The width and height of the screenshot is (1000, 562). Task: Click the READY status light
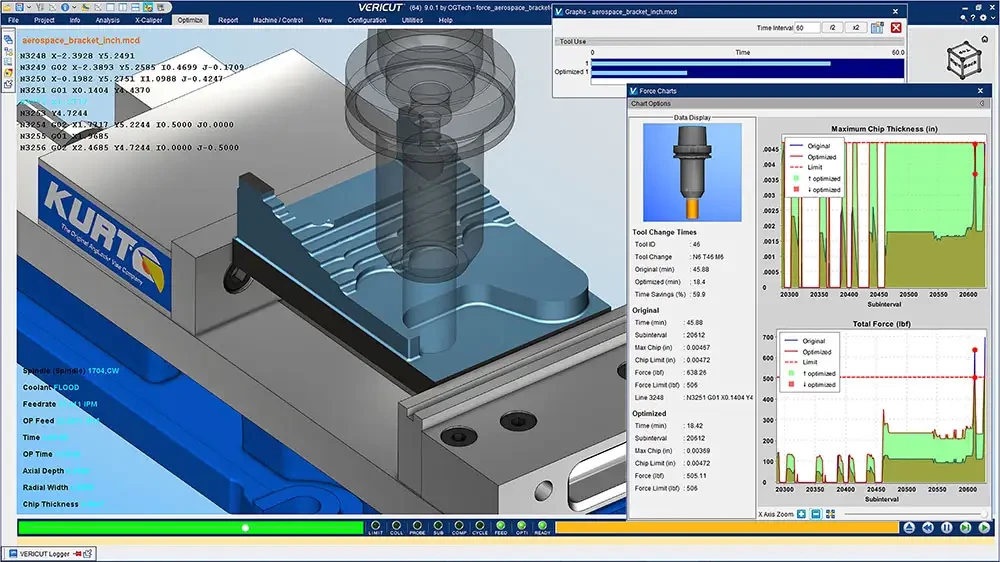(x=542, y=528)
